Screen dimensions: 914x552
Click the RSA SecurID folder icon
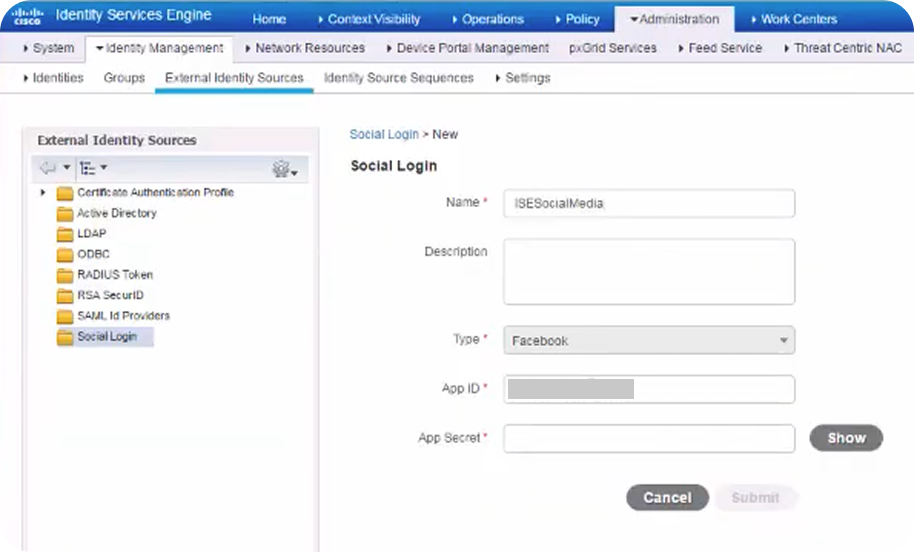[65, 296]
